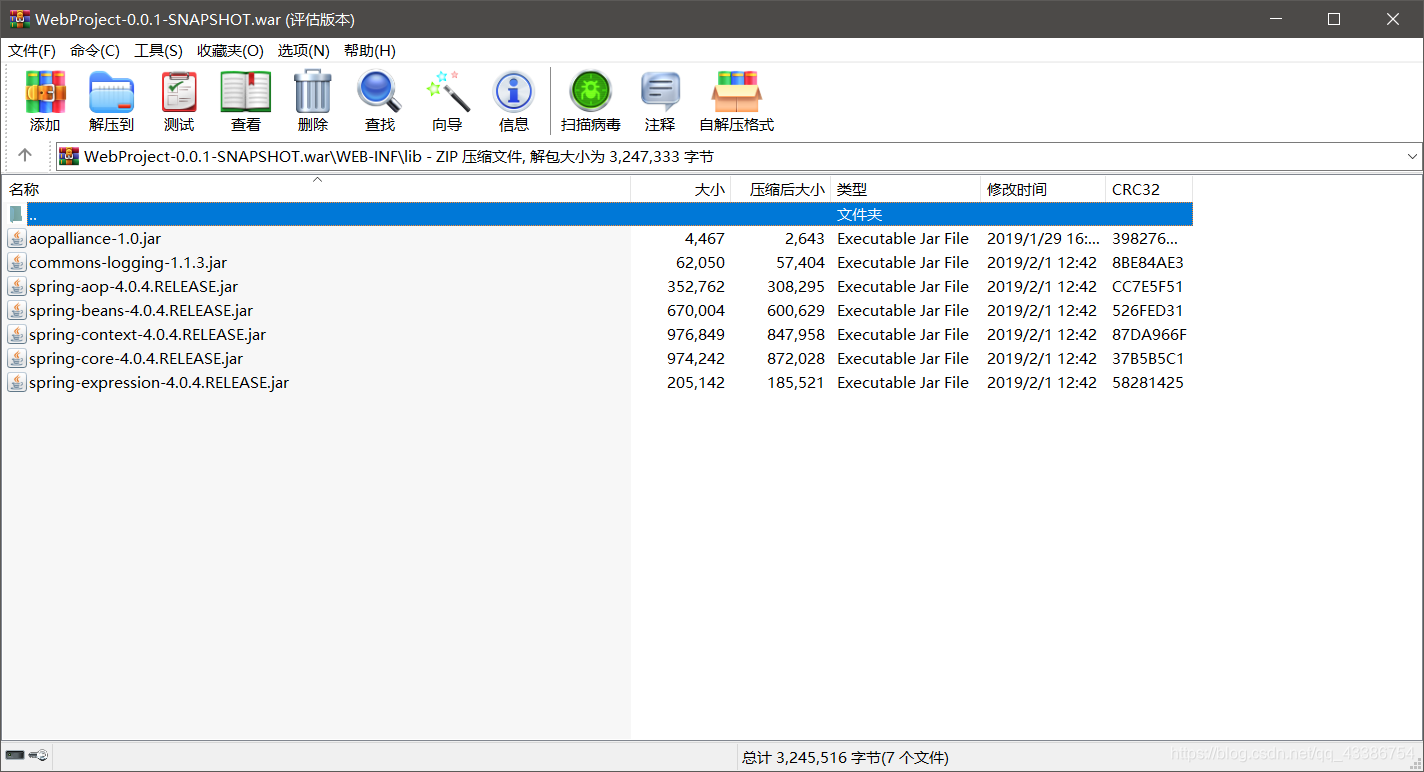The image size is (1424, 772).
Task: Select the file name spring-expression-4.0.4.RELEASE.jar
Action: tap(159, 383)
